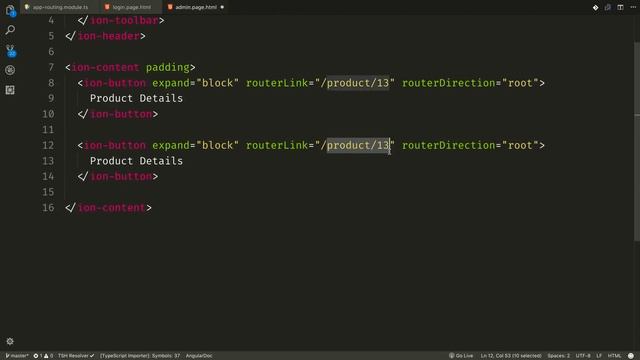Open the More Actions ellipsis menu
The width and height of the screenshot is (640, 360).
click(x=633, y=7)
